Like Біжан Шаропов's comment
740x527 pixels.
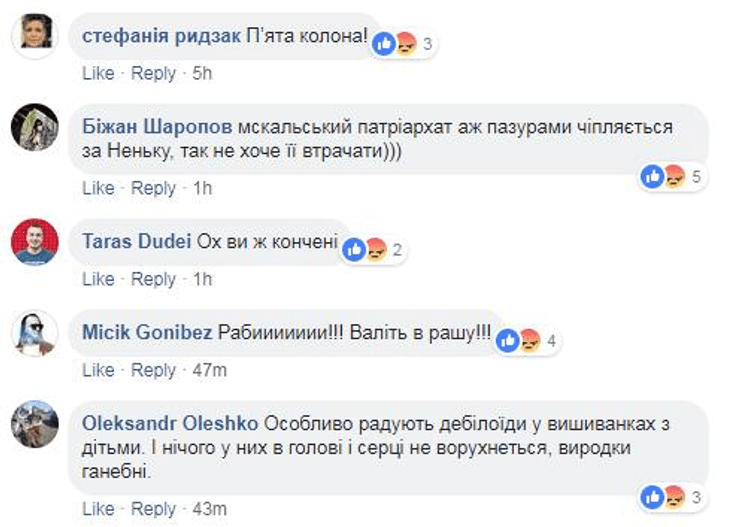[x=98, y=188]
